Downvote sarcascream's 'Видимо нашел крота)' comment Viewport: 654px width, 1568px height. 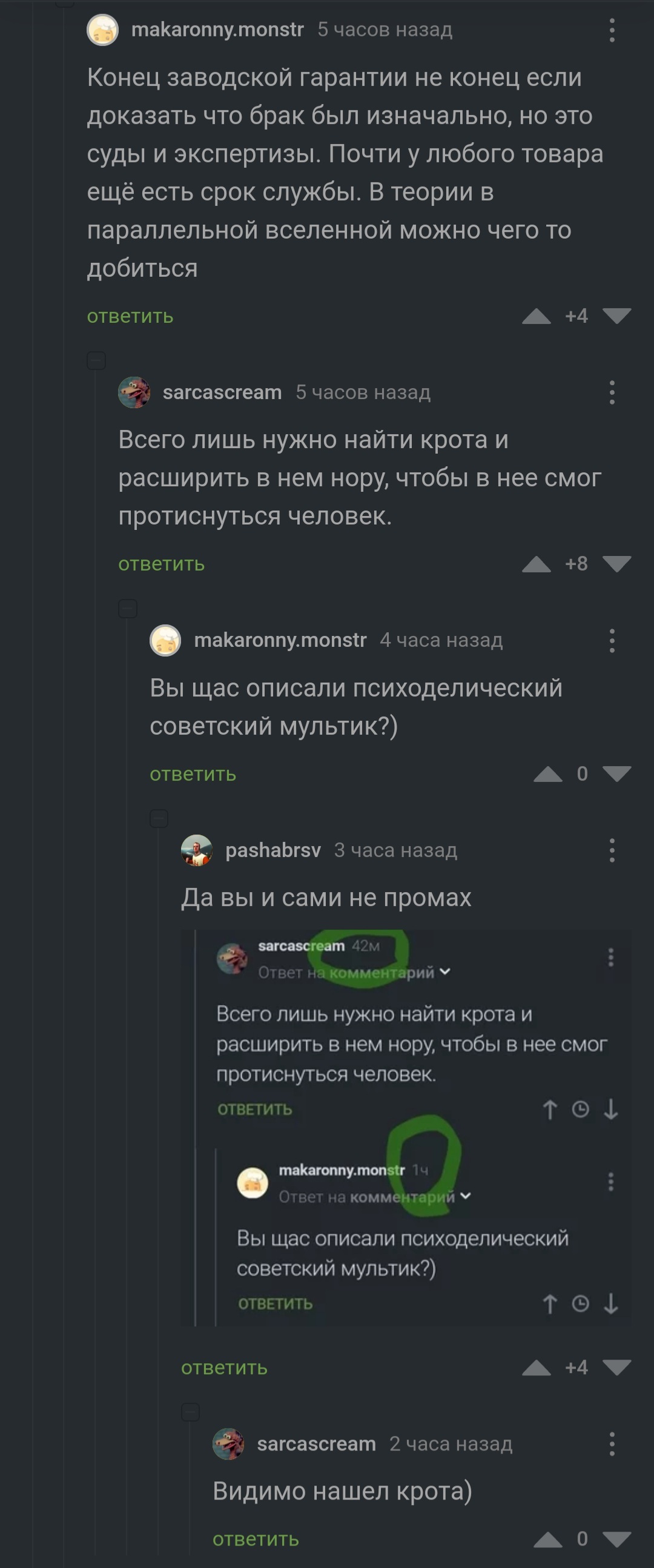click(617, 1540)
